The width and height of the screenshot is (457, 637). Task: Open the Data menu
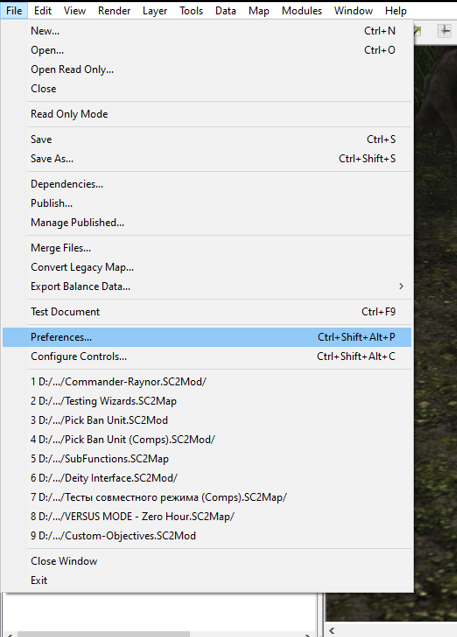pos(225,11)
